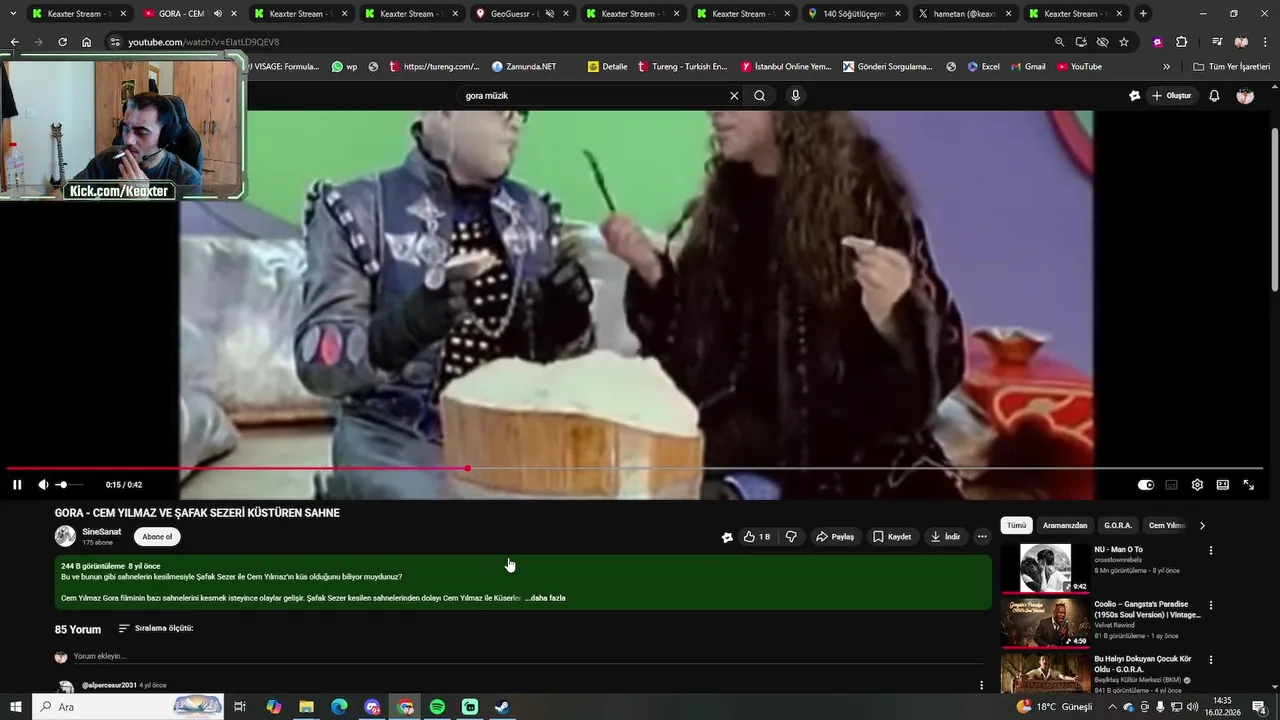Open the Zamunda.NET bookmark

(x=523, y=67)
